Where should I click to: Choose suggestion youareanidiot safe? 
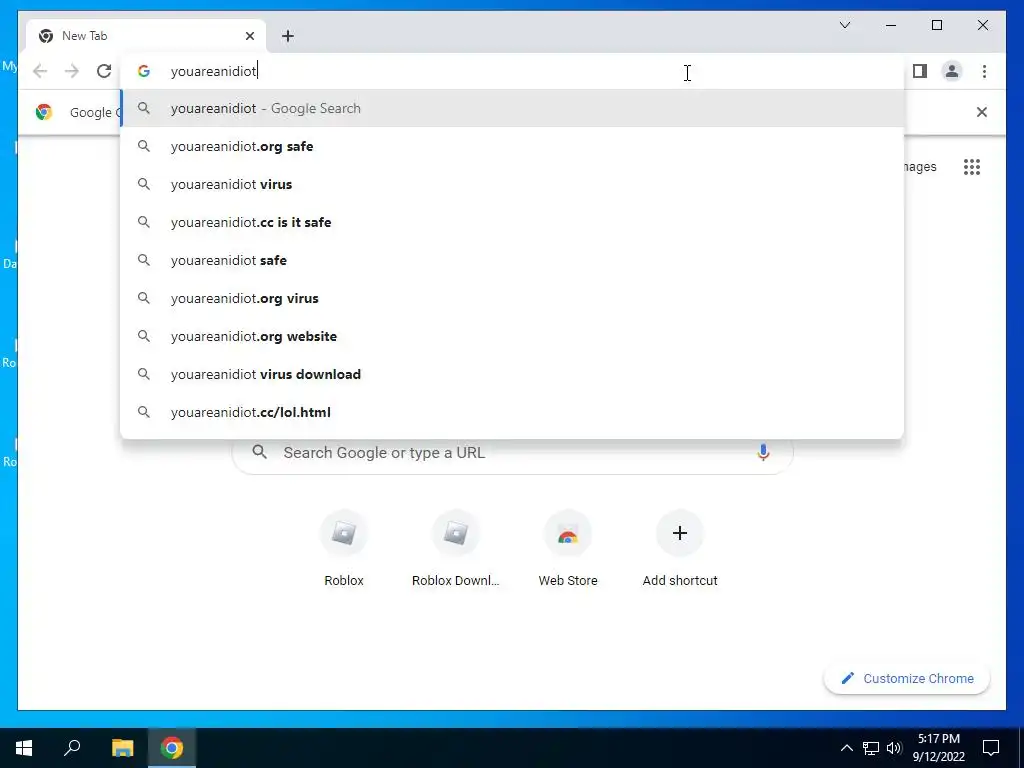(x=512, y=260)
